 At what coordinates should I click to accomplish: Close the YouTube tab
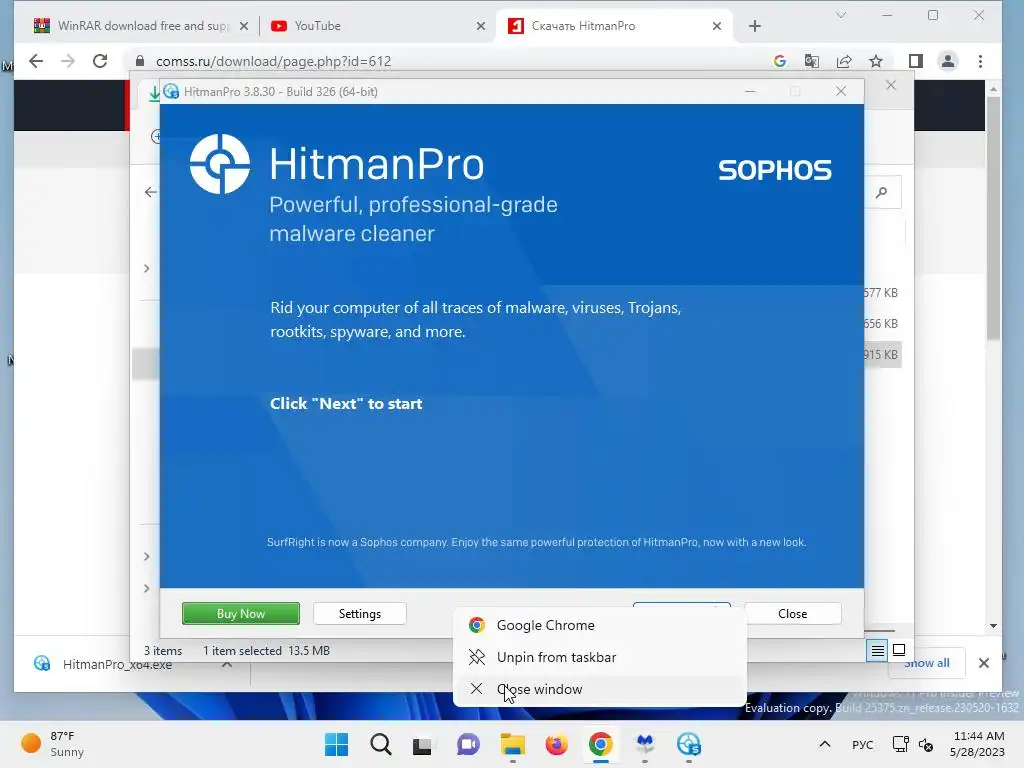[481, 26]
